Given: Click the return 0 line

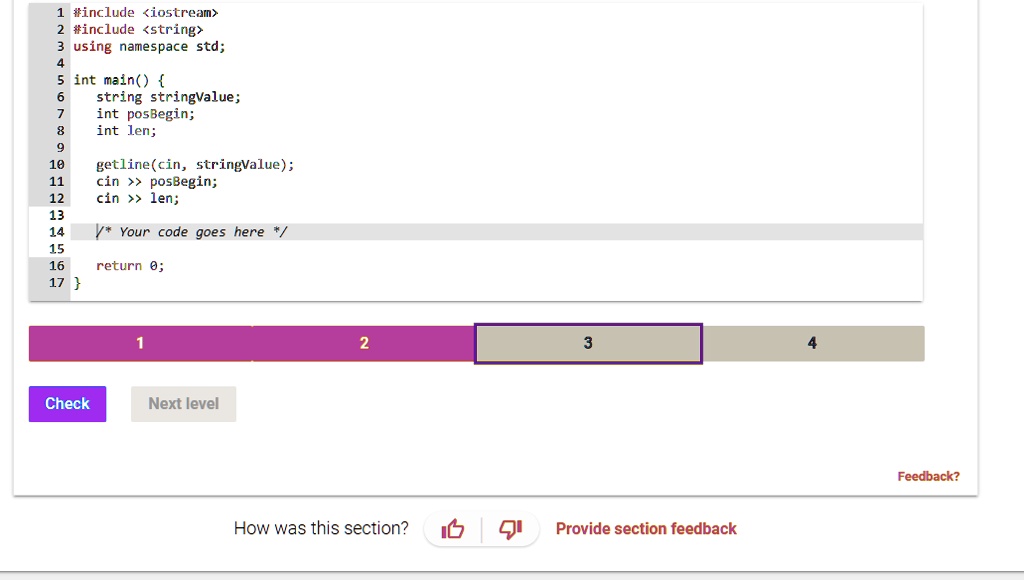Looking at the screenshot, I should (130, 266).
